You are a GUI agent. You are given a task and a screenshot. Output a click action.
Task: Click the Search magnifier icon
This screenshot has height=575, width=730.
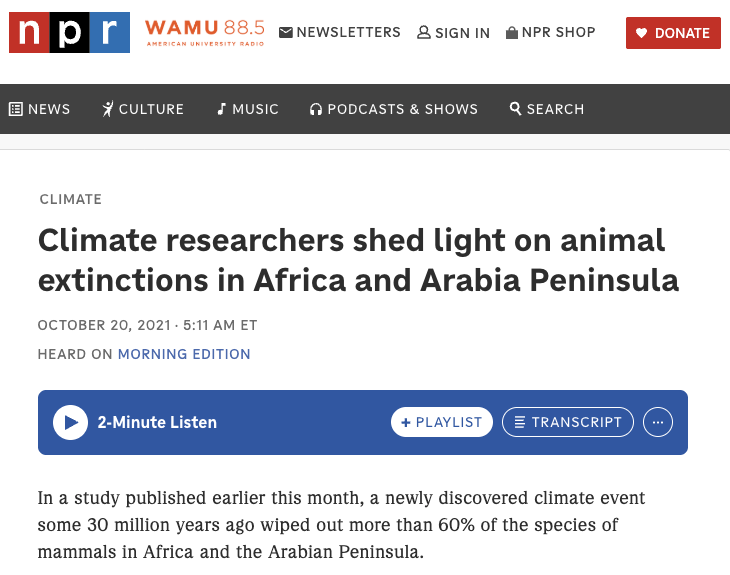click(516, 109)
